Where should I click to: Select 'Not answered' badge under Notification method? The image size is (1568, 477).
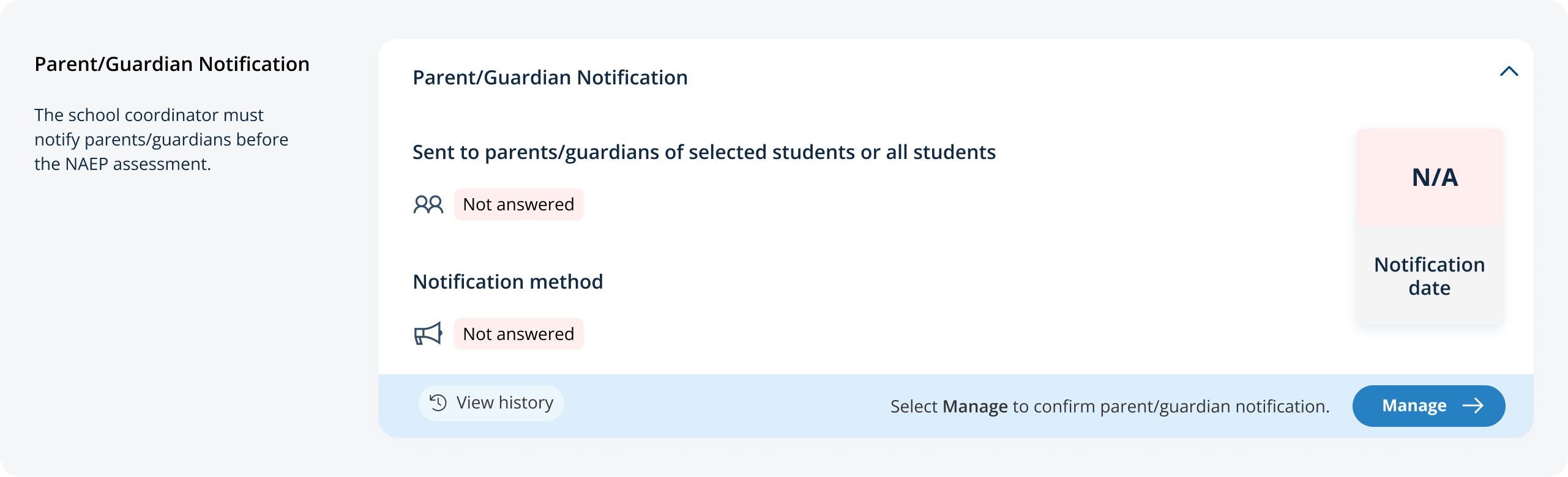point(518,334)
